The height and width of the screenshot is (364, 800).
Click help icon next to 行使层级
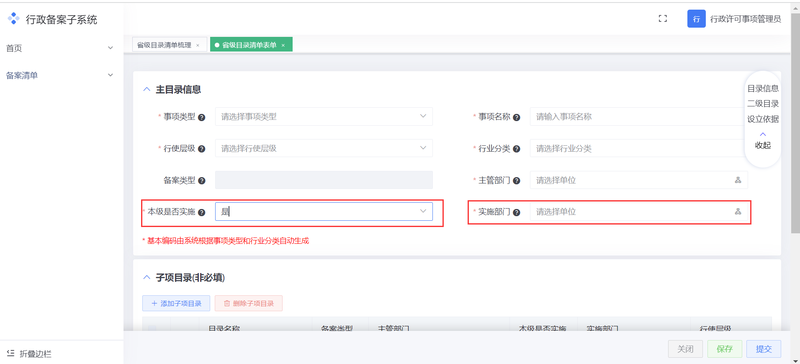pos(202,149)
